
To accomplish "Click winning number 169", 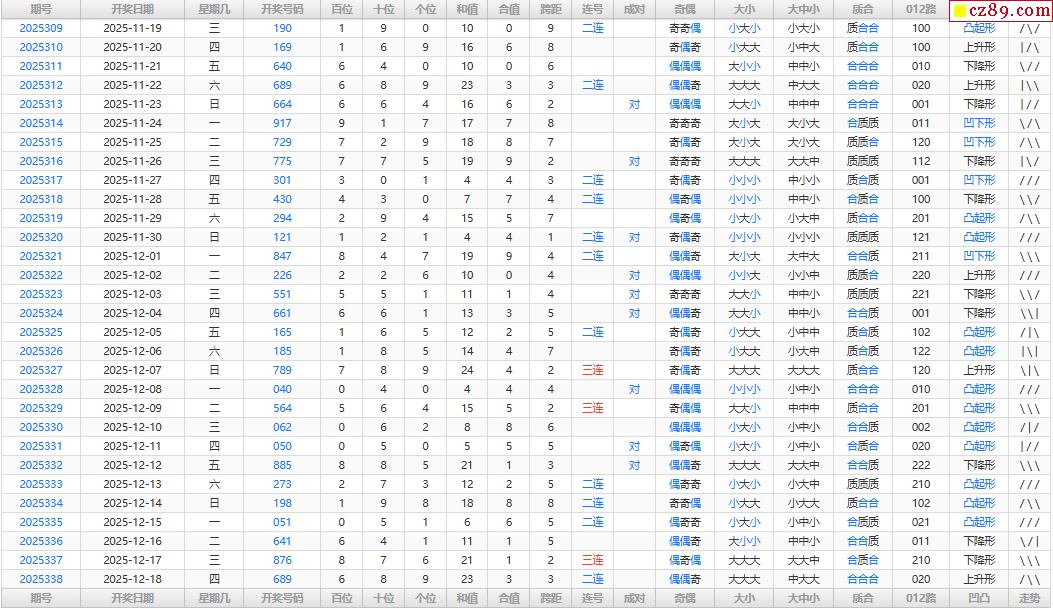I will tap(283, 47).
